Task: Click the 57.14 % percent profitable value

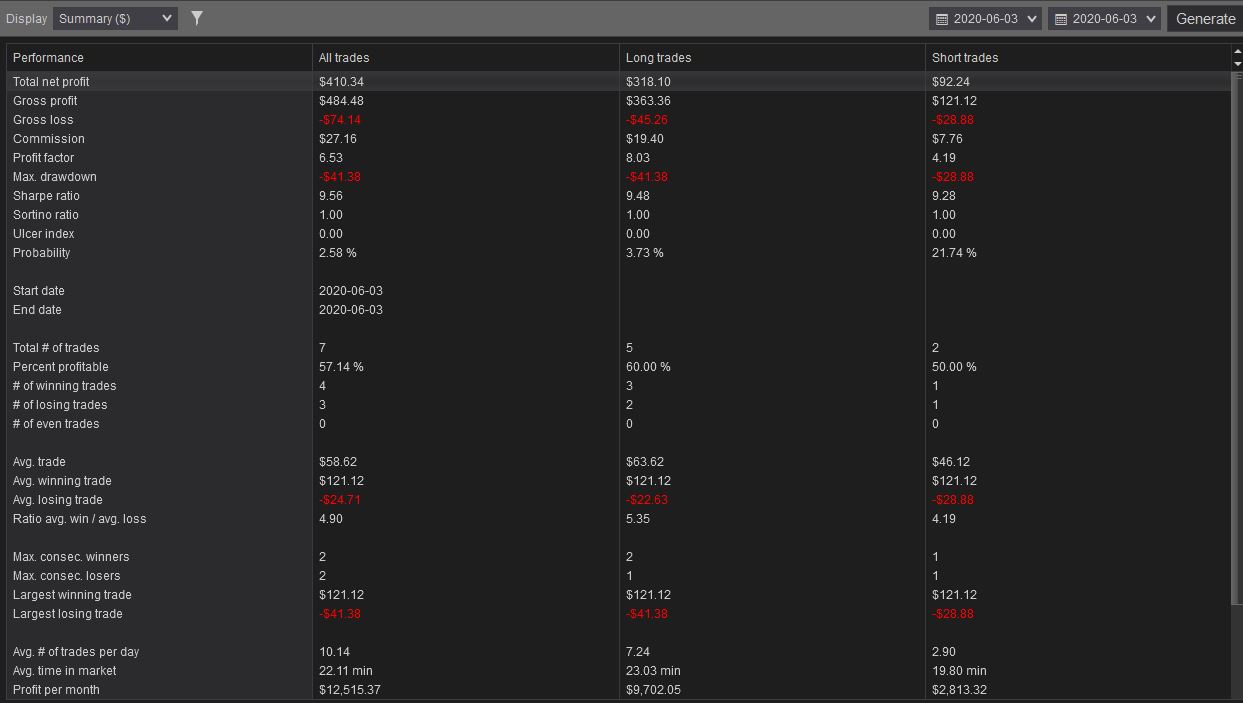Action: click(x=342, y=367)
